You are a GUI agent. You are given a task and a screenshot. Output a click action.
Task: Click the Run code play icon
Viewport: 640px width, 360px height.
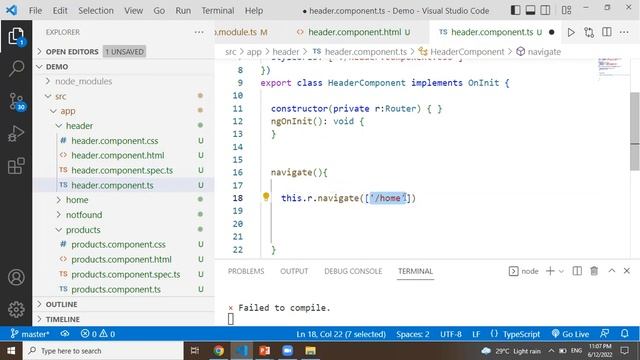(x=571, y=32)
